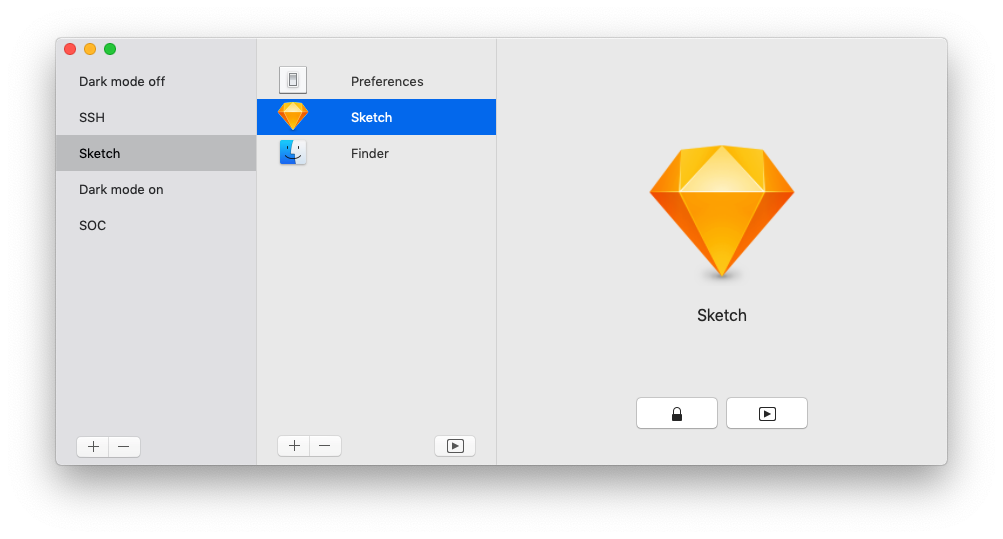Click the large Sketch diamond logo
The height and width of the screenshot is (539, 1003).
point(722,211)
